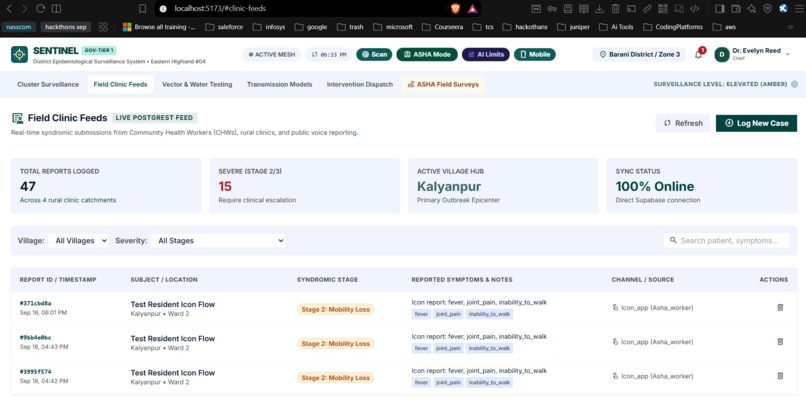Click report ID #3995f574
Viewport: 806px width, 405px height.
35,372
